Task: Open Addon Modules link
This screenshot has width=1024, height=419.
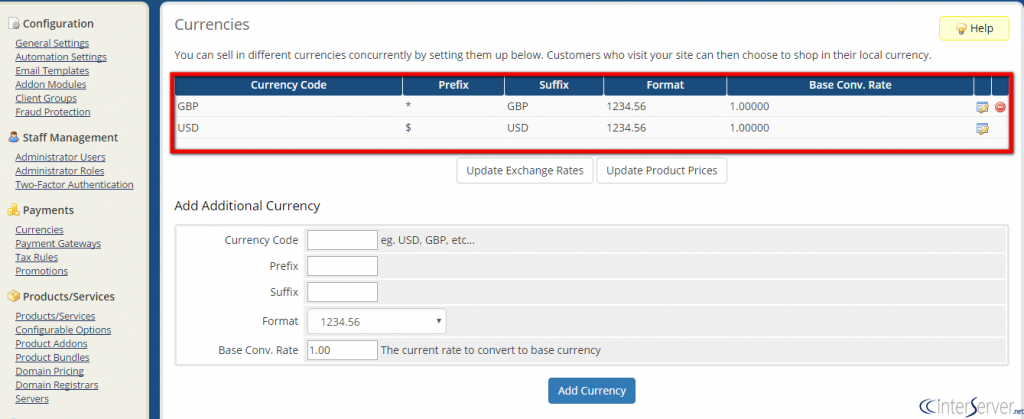Action: pos(50,84)
